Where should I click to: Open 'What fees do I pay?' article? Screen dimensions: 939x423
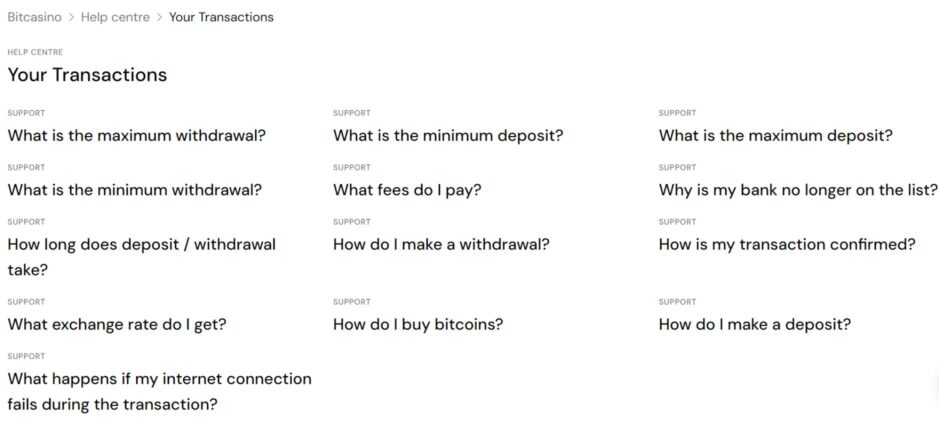pos(407,190)
